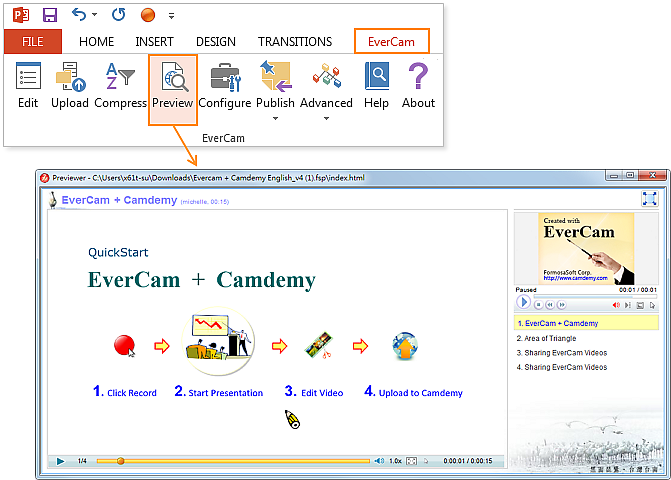Jump to chapter 4. Sharing EverCam Videos
Screen dimensions: 671x480
[561, 367]
